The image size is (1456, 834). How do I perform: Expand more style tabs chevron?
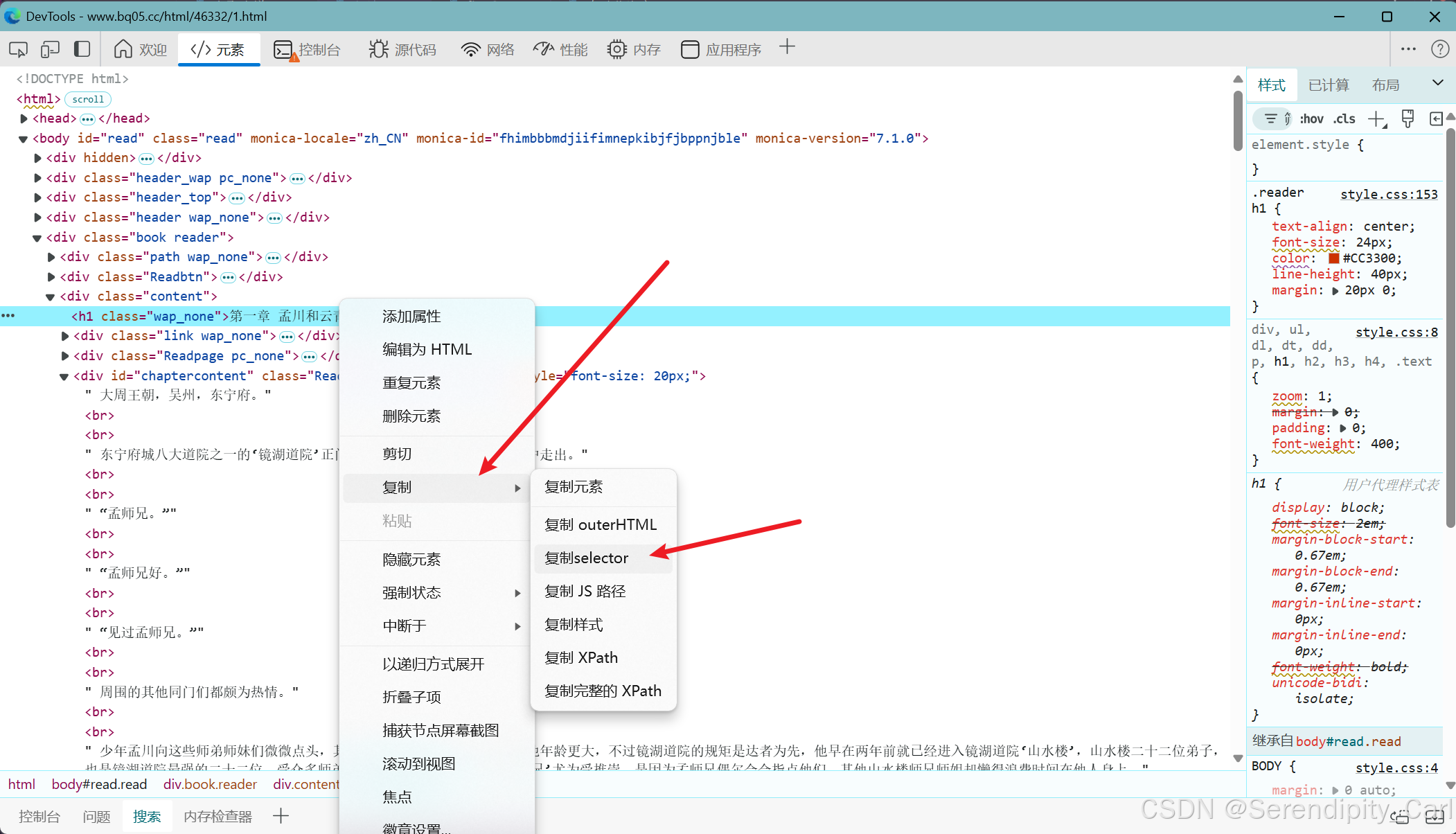coord(1438,83)
